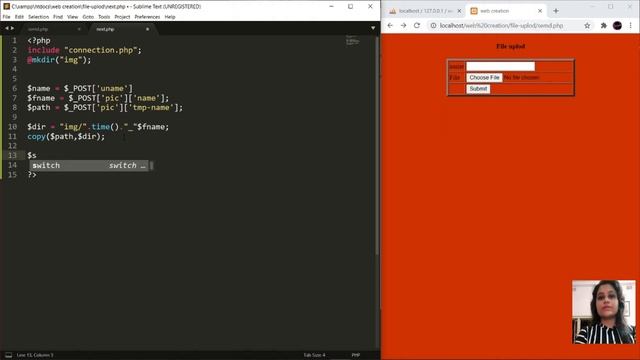The image size is (640, 360).
Task: Close the localhost phpMyAdmin browser tab
Action: [459, 11]
